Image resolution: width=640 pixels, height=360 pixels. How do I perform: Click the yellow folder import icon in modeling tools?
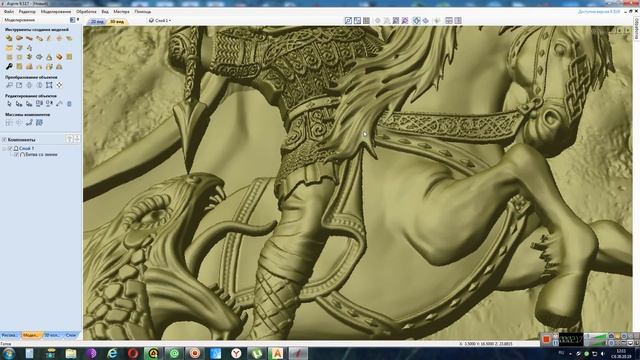pyautogui.click(x=9, y=48)
